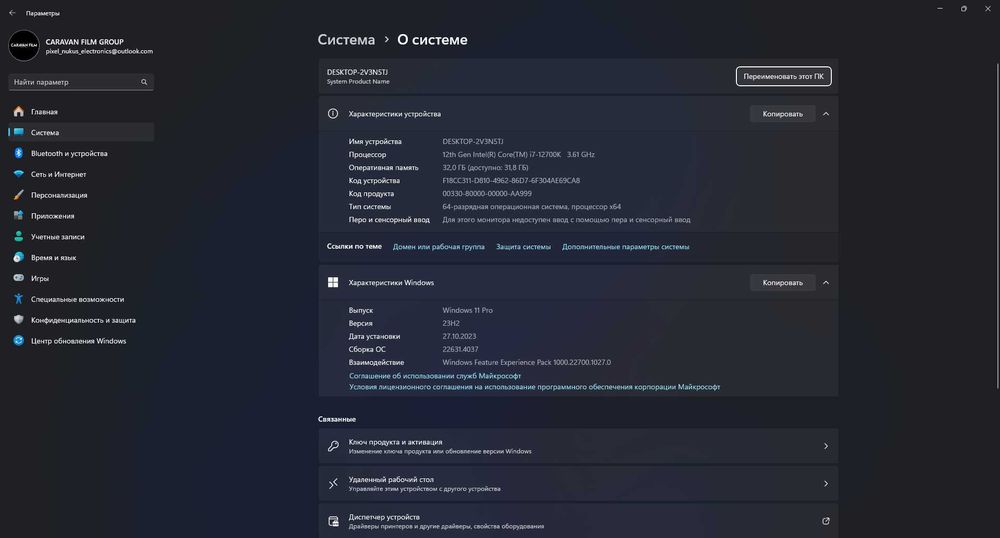The width and height of the screenshot is (1000, 538).
Task: Click the Время и язык globe icon
Action: (18, 257)
